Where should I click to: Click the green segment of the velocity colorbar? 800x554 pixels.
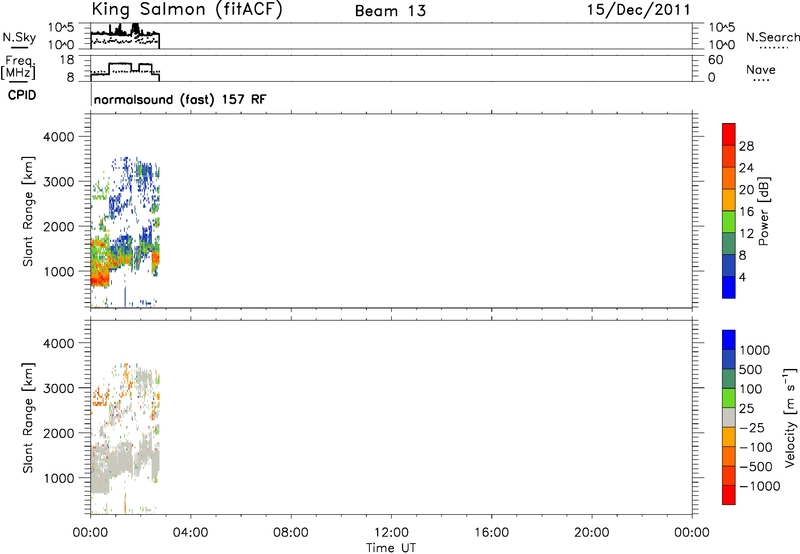[729, 398]
